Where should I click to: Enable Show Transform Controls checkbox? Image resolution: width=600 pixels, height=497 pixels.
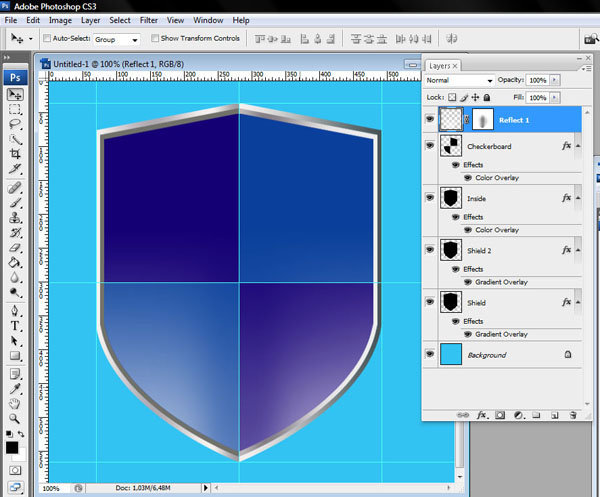[x=155, y=38]
